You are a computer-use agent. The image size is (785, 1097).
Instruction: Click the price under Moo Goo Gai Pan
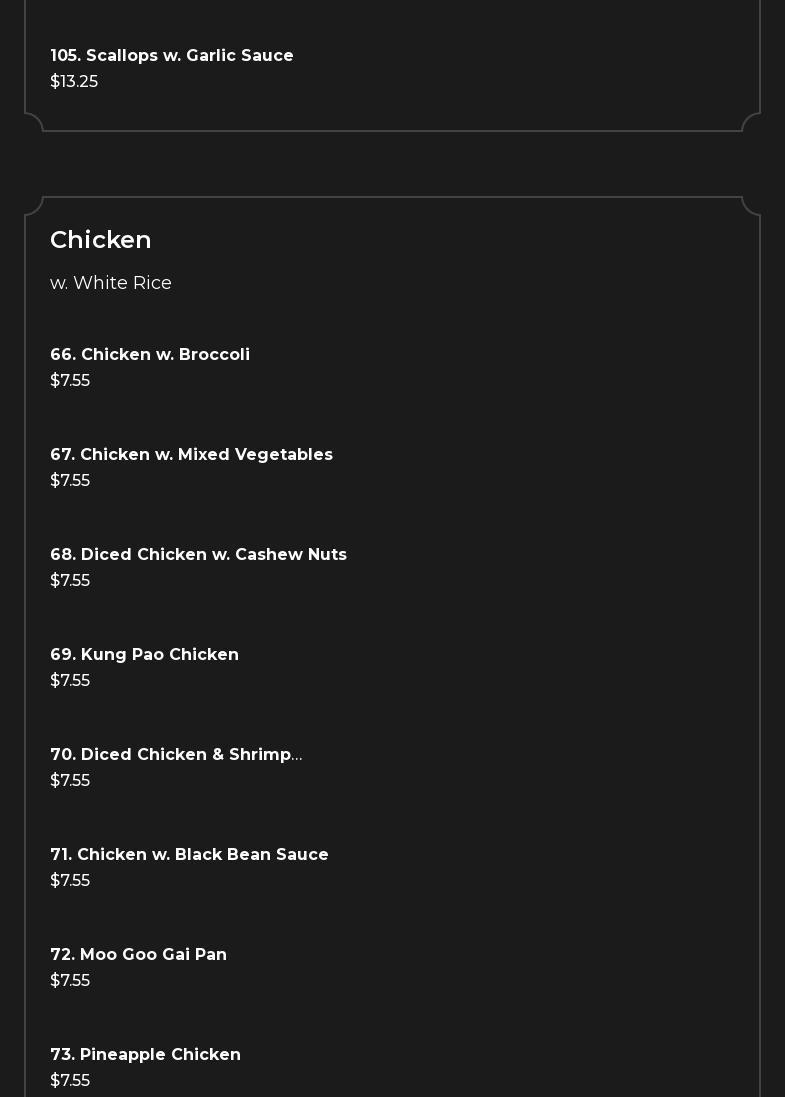(70, 980)
